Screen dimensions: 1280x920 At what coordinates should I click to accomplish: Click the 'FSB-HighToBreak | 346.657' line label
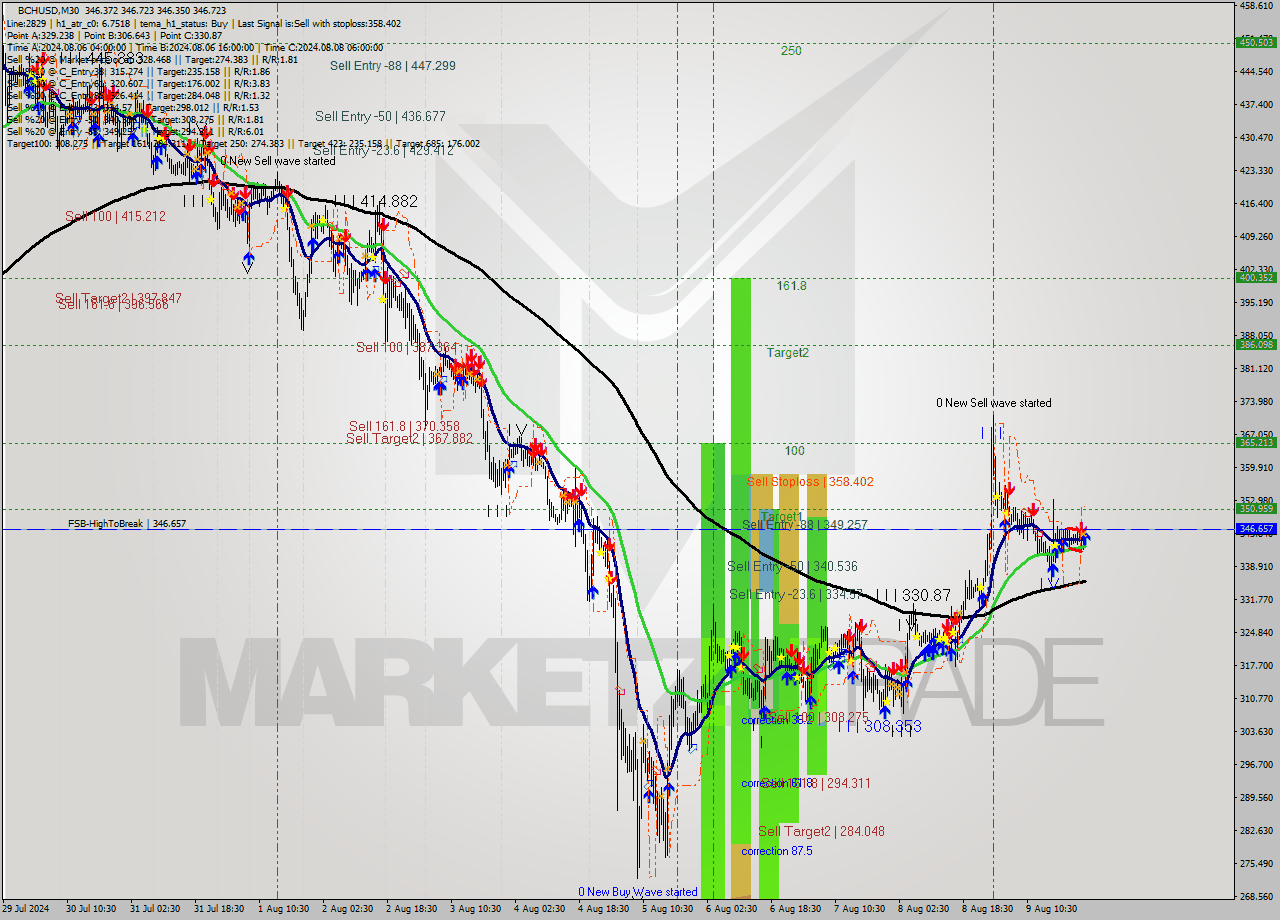(x=127, y=524)
